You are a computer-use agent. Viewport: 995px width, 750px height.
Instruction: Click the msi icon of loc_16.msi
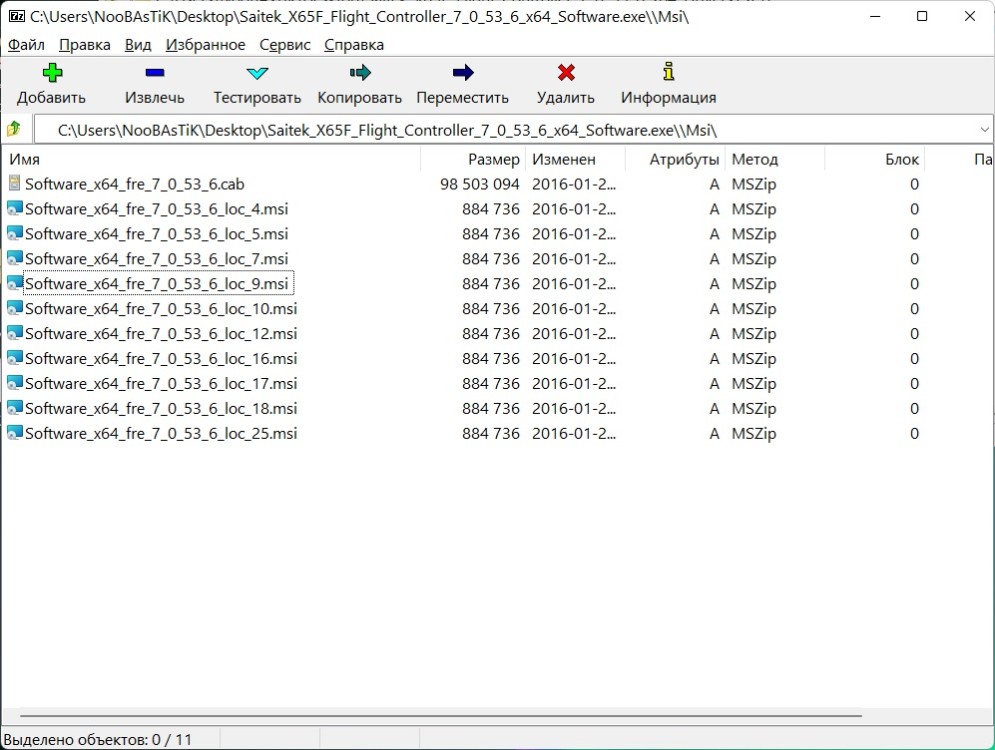click(x=15, y=359)
